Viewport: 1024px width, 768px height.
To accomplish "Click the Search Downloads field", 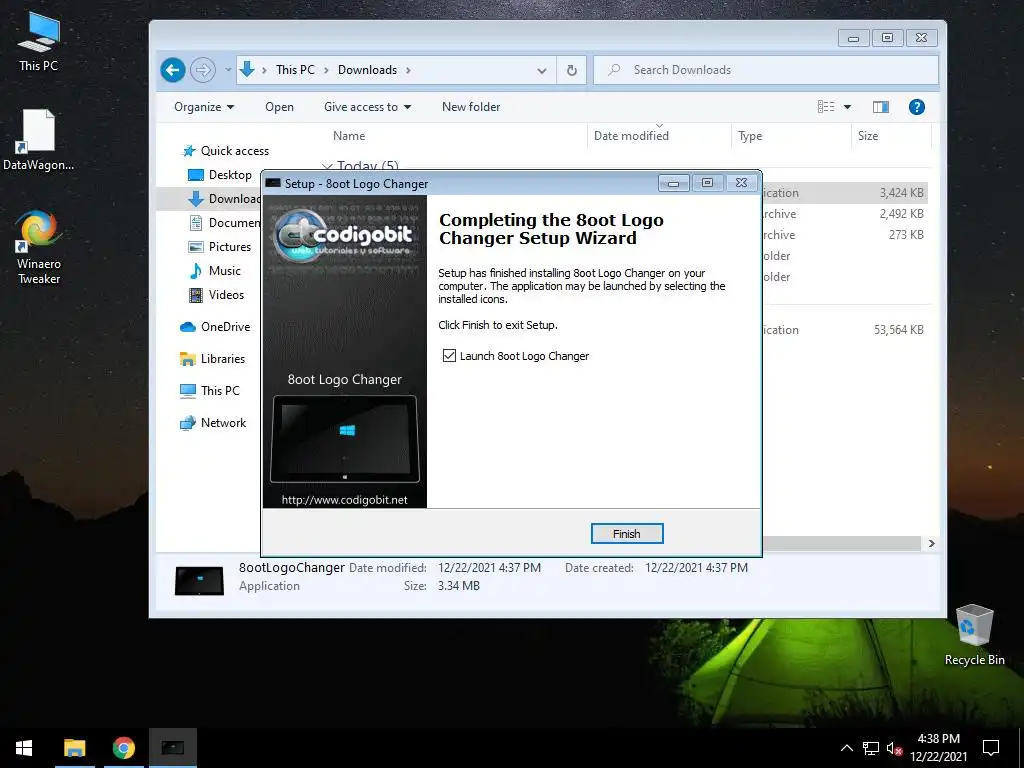I will [765, 70].
